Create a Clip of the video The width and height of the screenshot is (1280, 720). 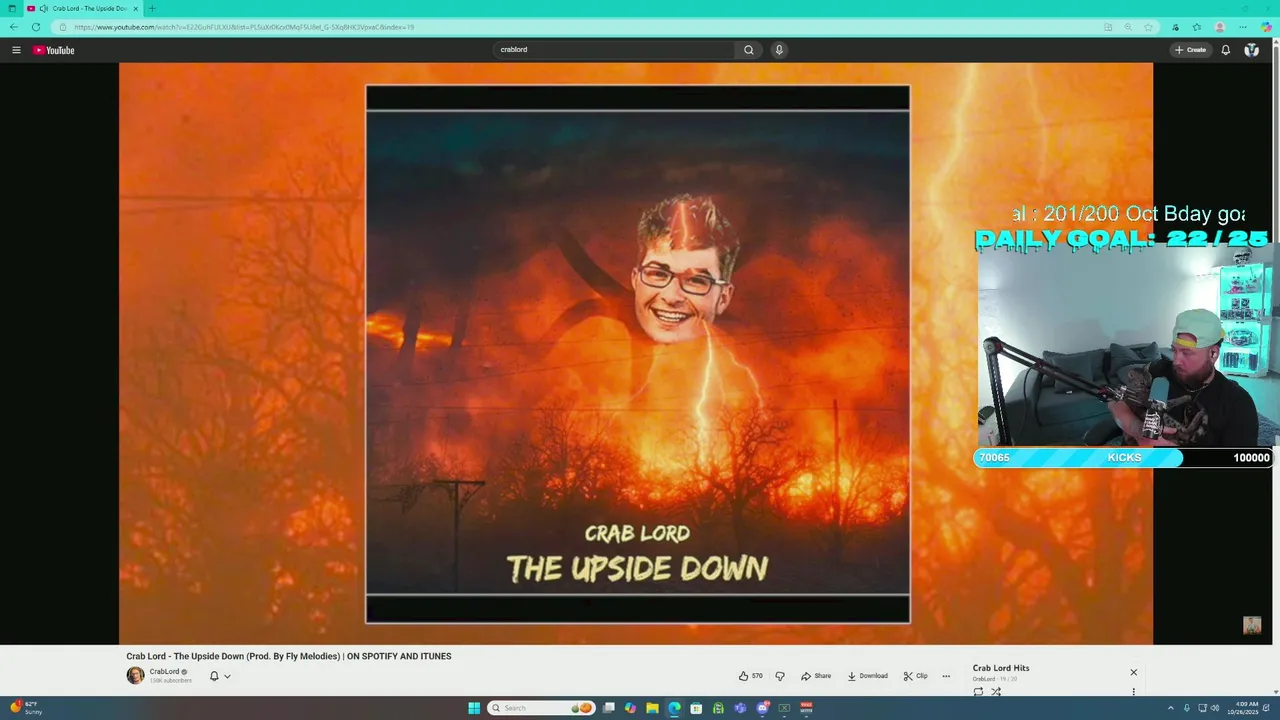coord(915,676)
